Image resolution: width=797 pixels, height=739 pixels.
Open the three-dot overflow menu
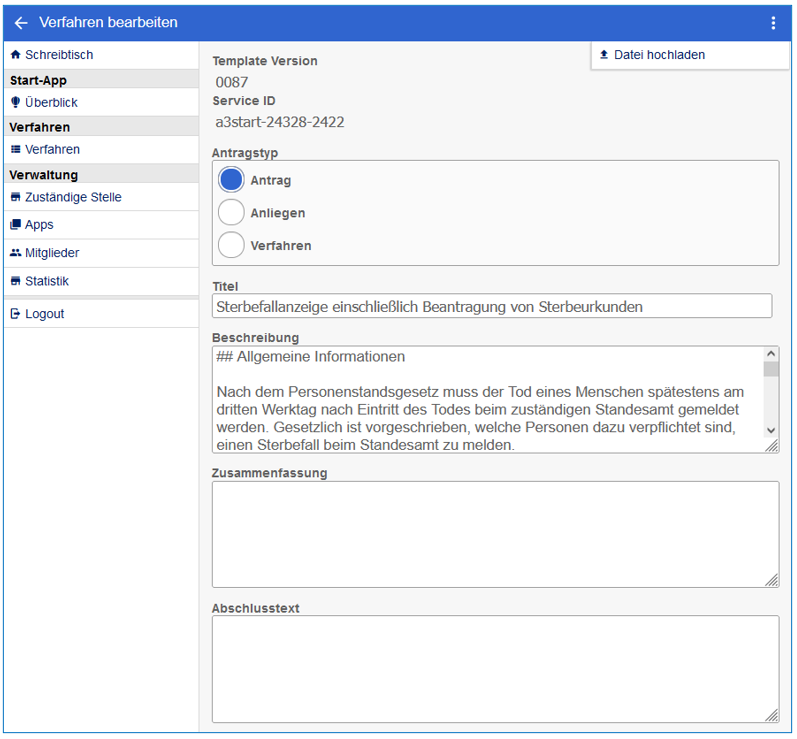click(772, 23)
